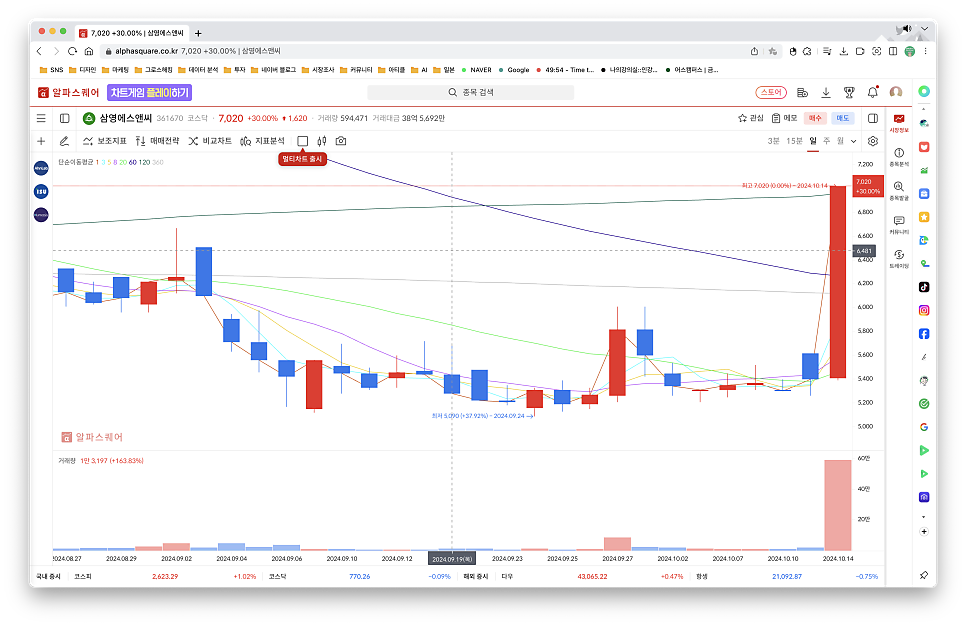Click the 스토어 store button

coord(771,92)
